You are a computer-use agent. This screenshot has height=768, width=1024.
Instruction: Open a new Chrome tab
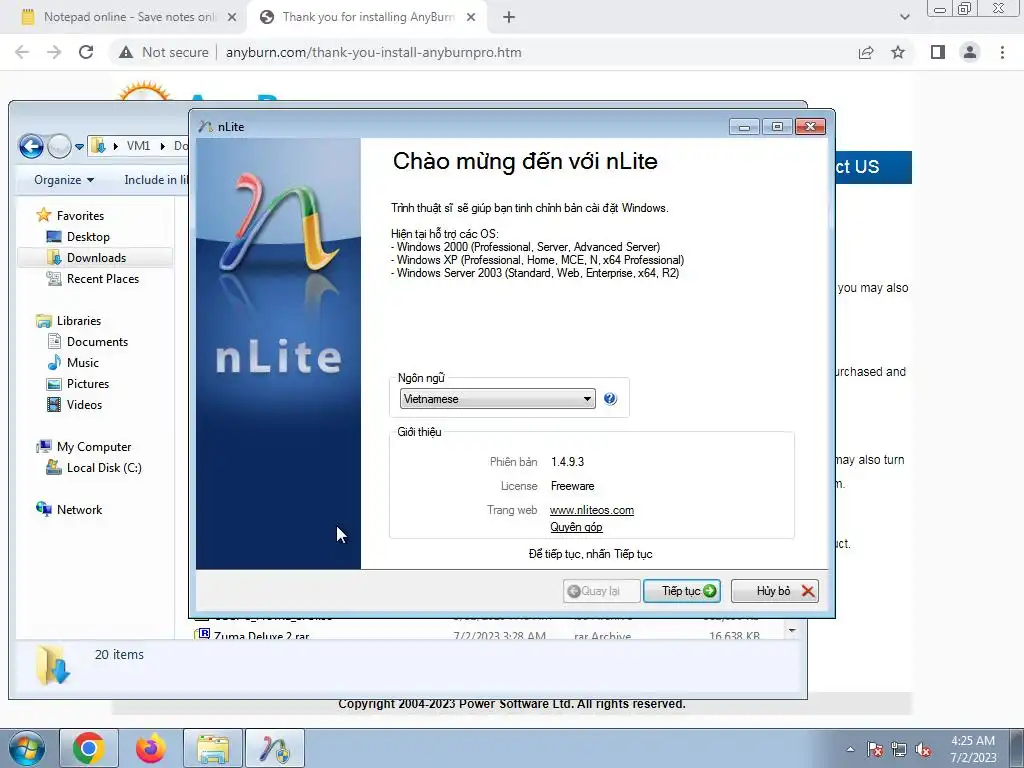click(x=509, y=17)
